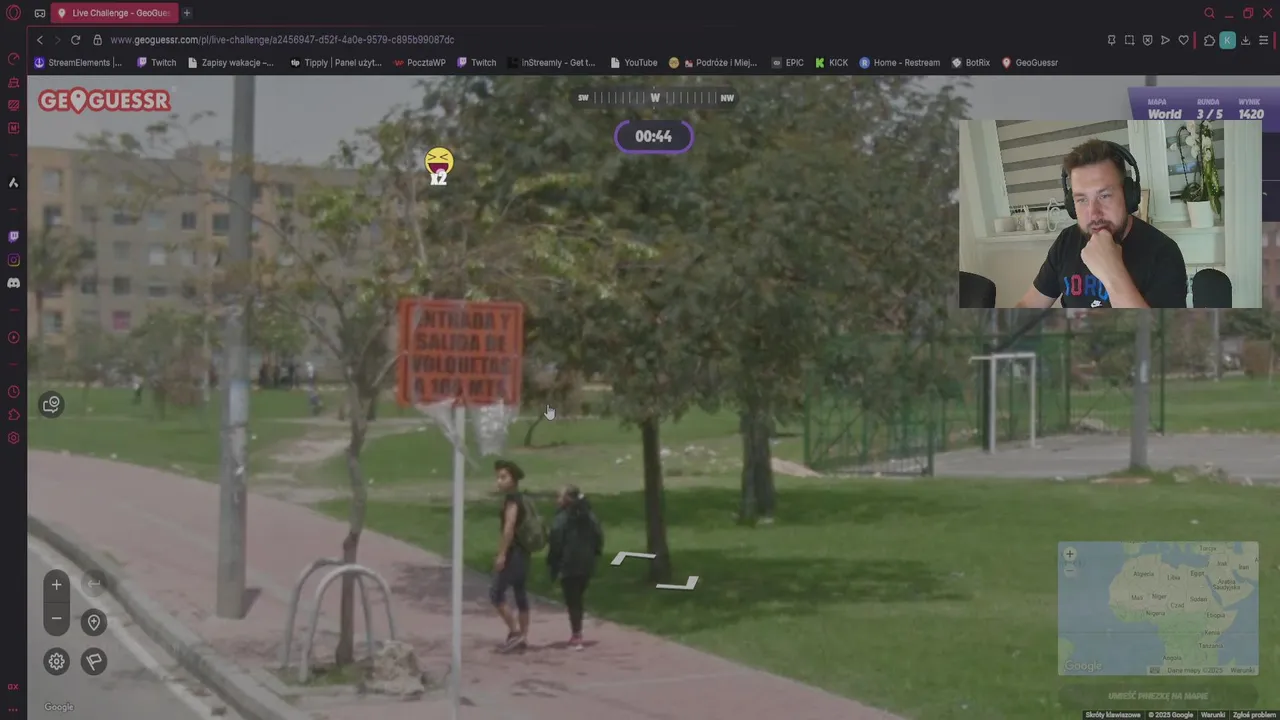Open extensions cube icon
1280x720 pixels.
1209,40
